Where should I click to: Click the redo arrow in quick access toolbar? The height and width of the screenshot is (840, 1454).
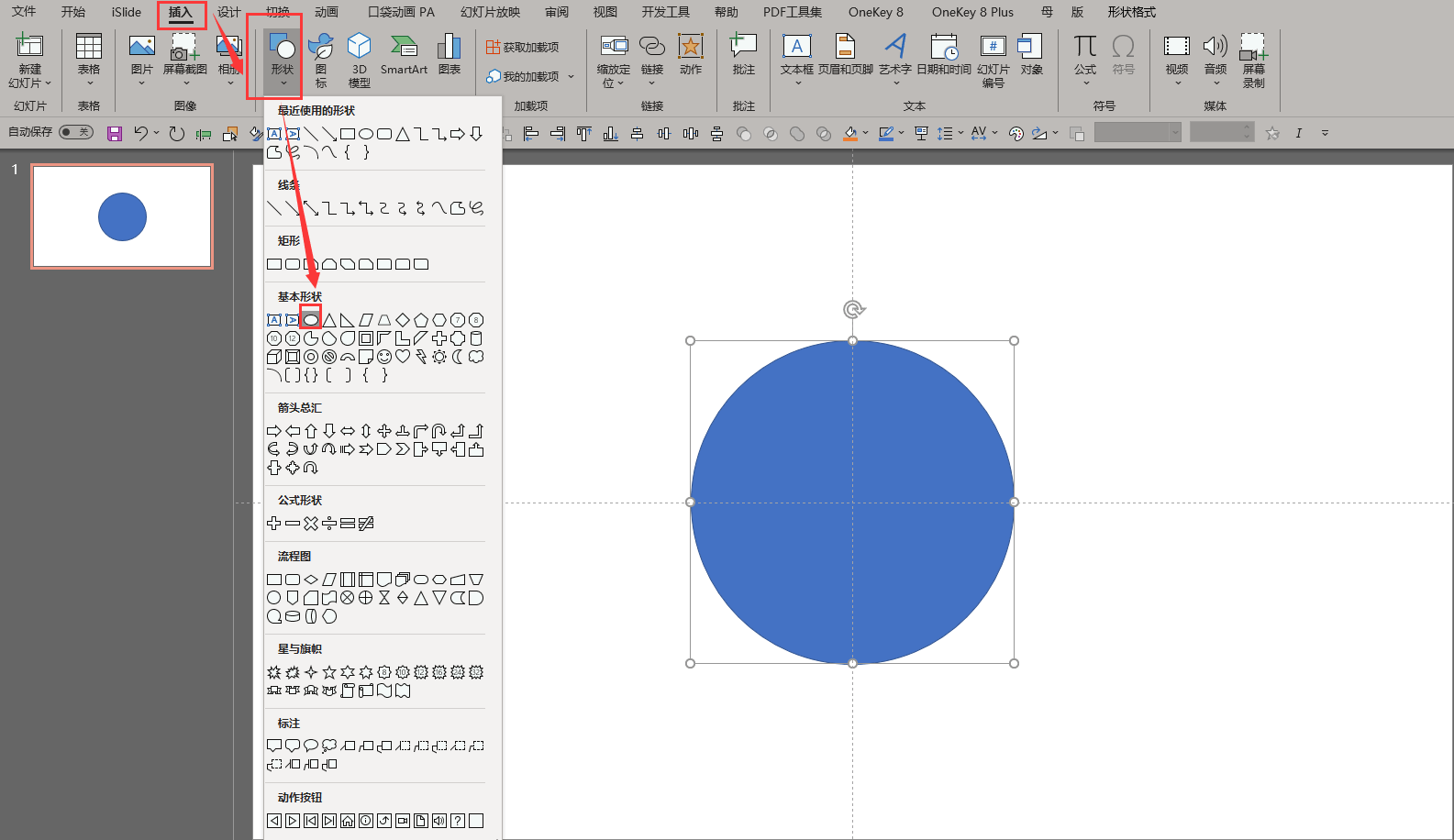coord(177,134)
